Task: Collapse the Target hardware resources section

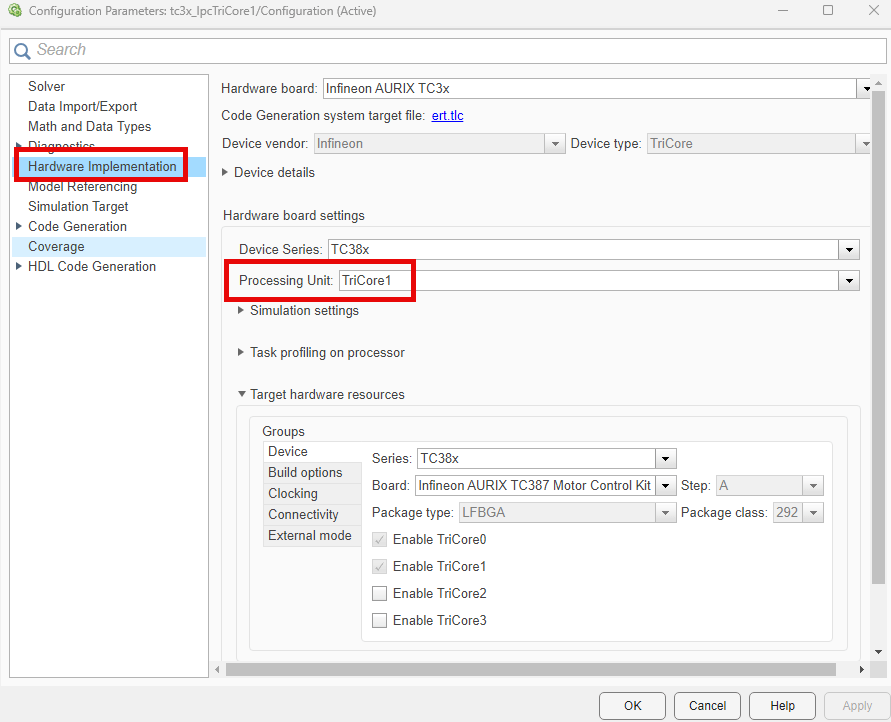Action: [x=241, y=394]
